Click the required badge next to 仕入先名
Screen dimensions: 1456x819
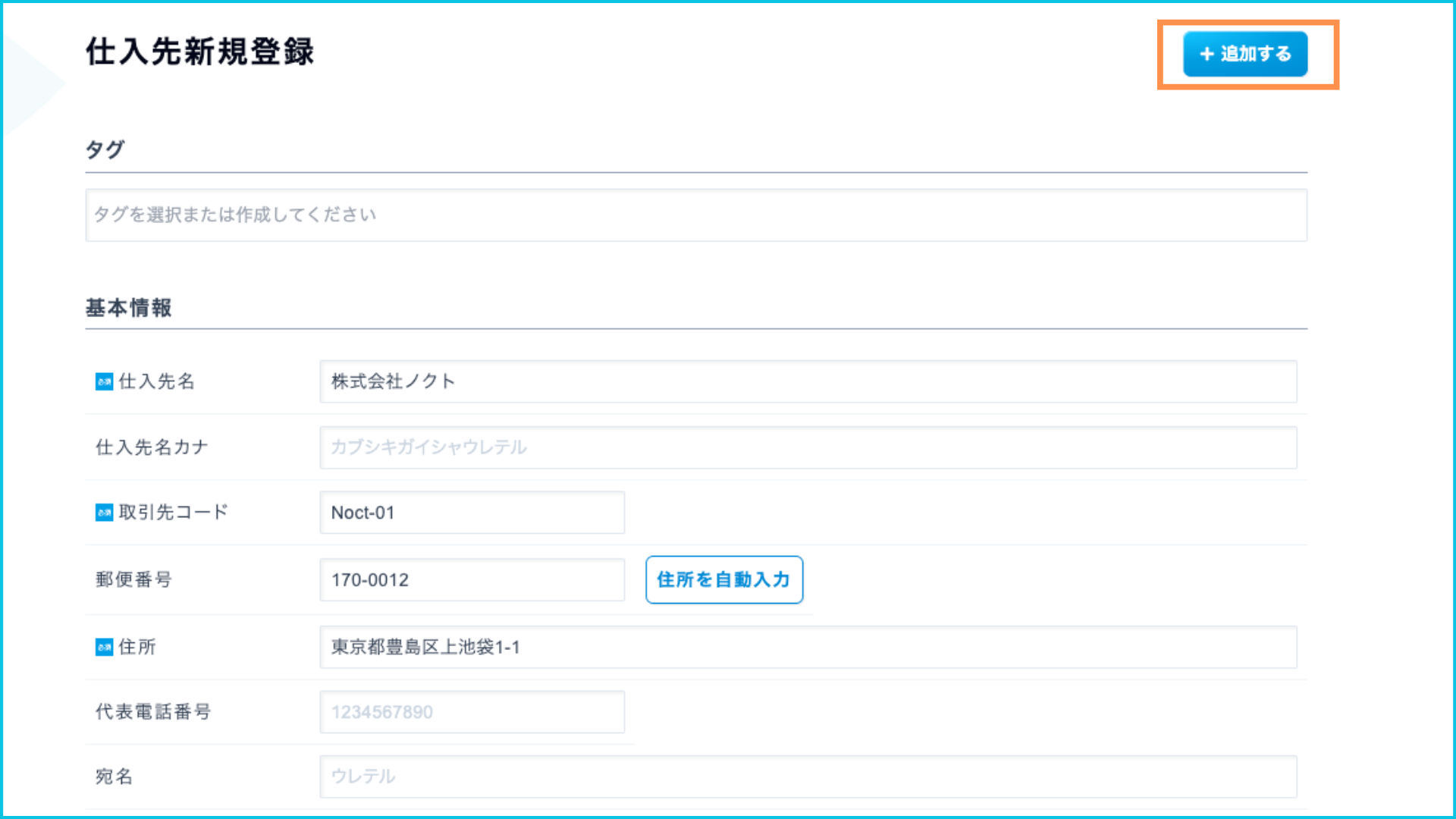tap(104, 381)
